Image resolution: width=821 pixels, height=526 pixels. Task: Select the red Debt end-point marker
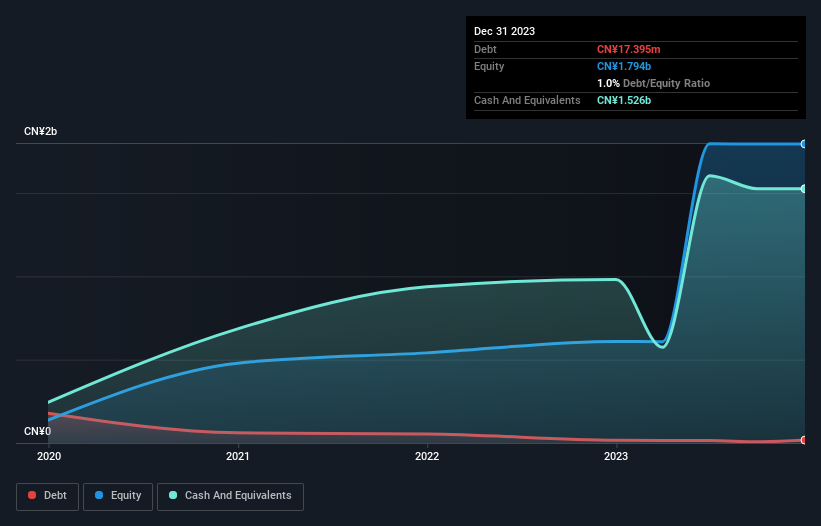coord(804,440)
